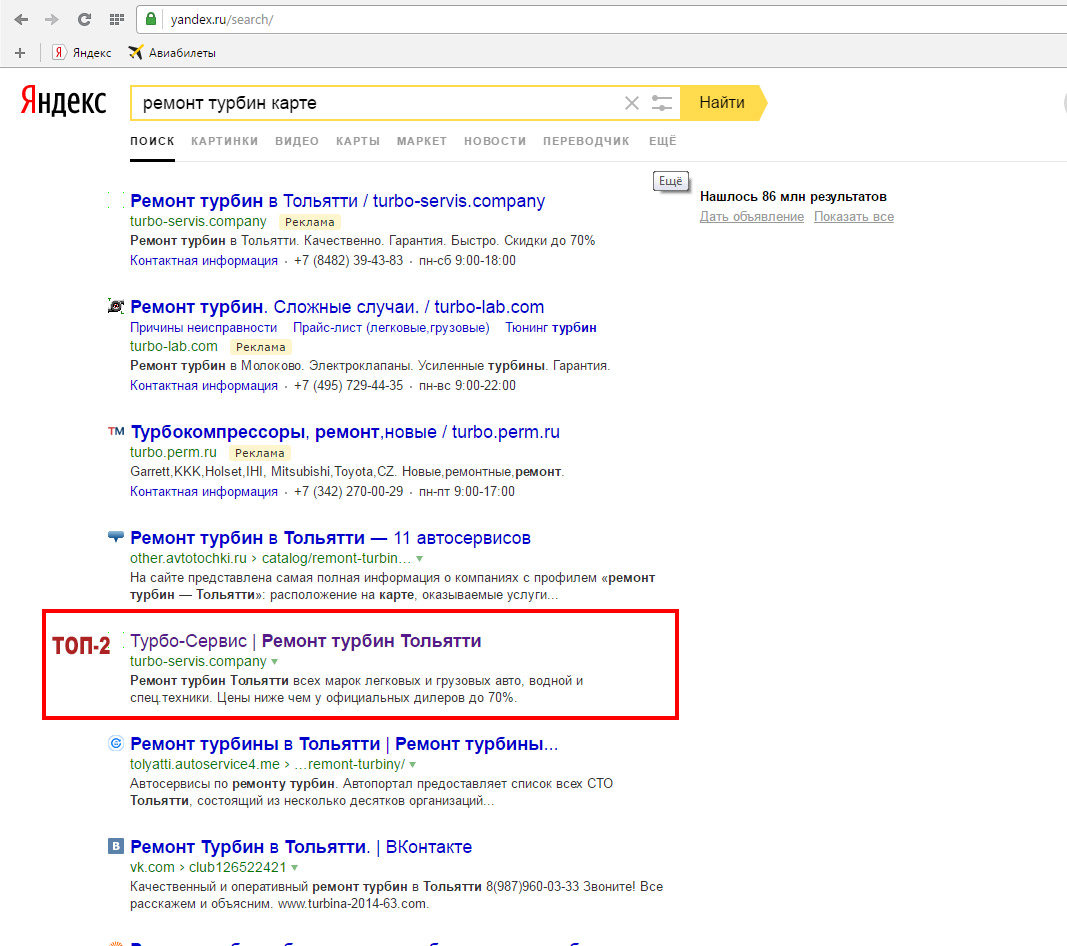Screen dimensions: 1067x946
Task: Open Ремонт турбин. Сложные случаи result
Action: pyautogui.click(x=337, y=307)
